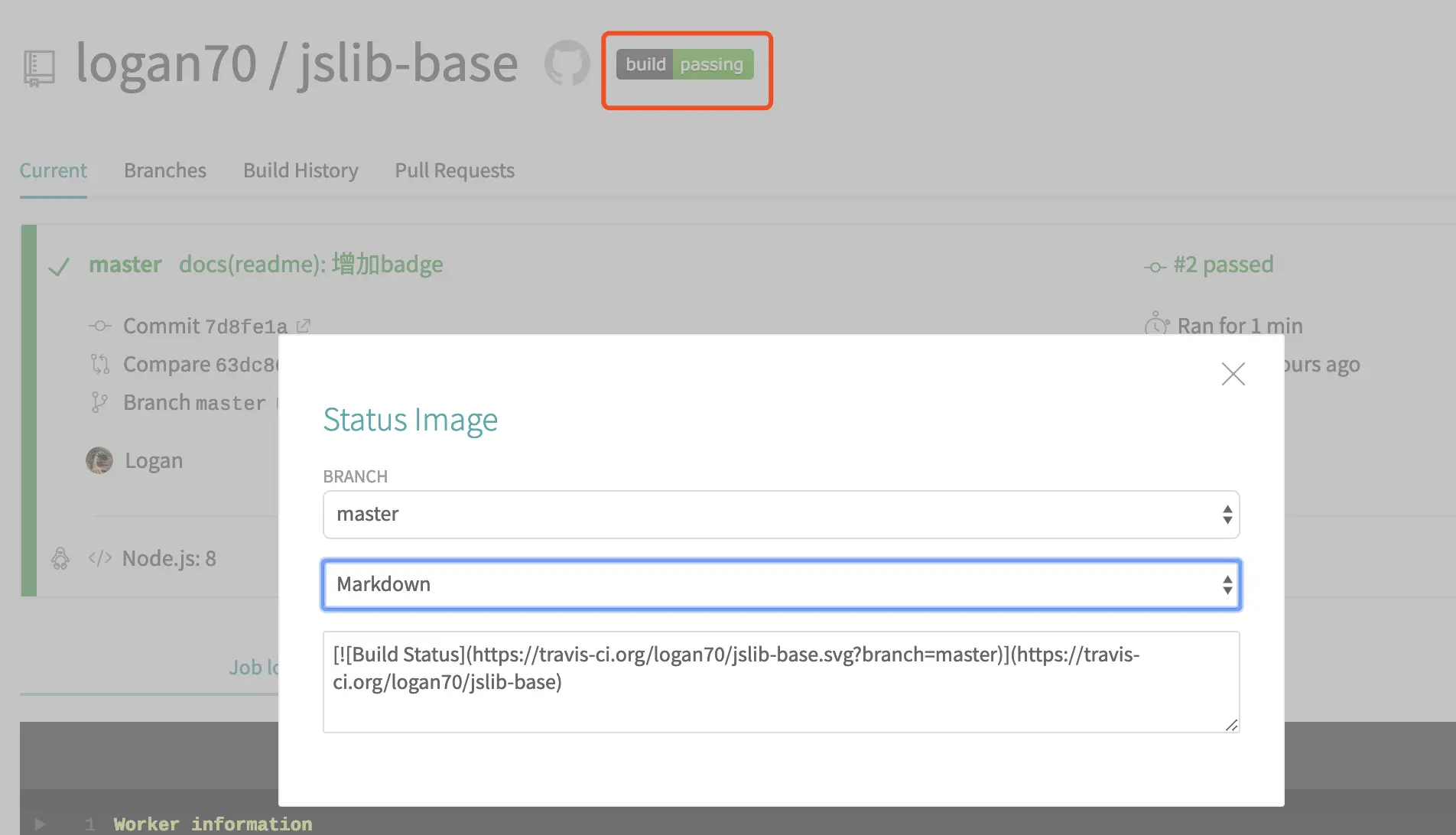The height and width of the screenshot is (835, 1456).
Task: Open the Branch master link
Action: 194,403
